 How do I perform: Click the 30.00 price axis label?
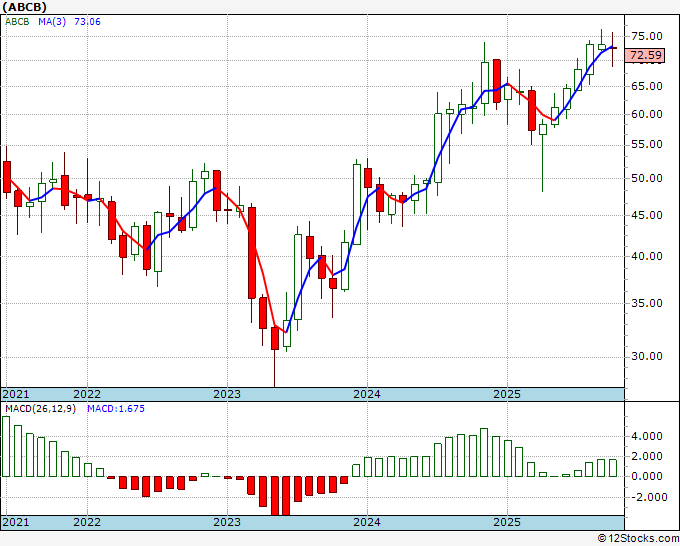pyautogui.click(x=647, y=356)
